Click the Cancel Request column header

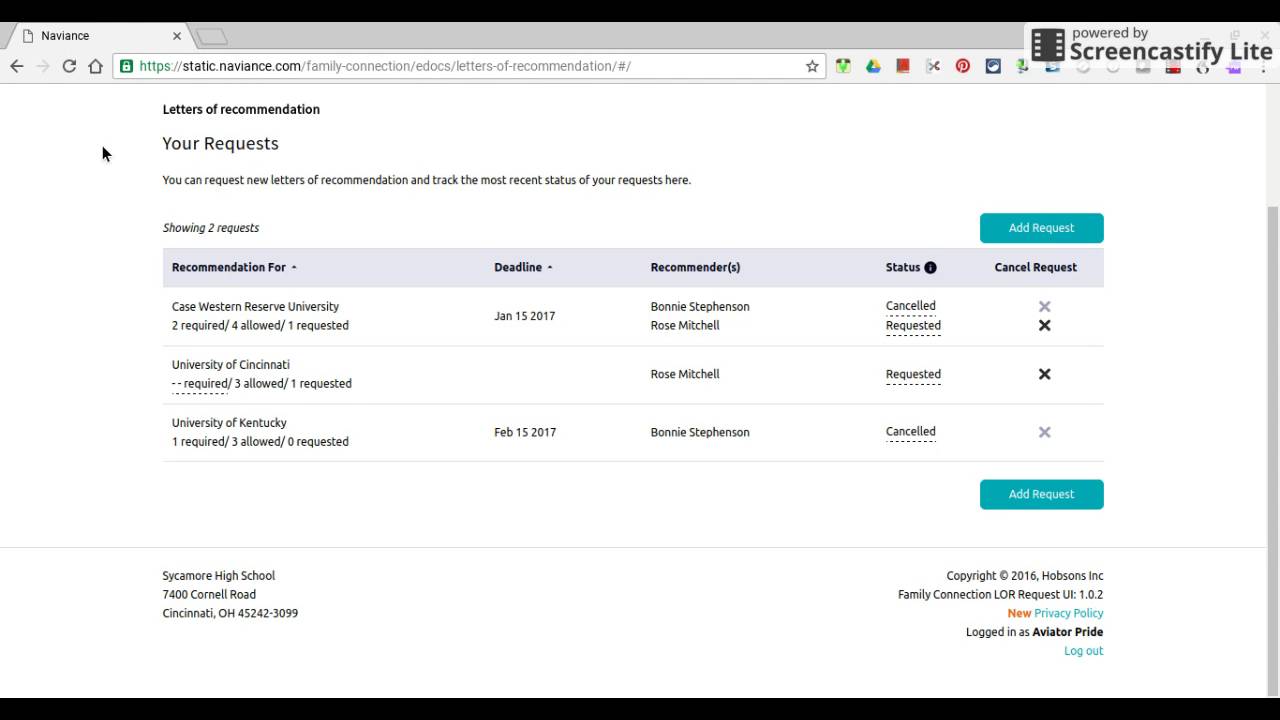tap(1035, 267)
